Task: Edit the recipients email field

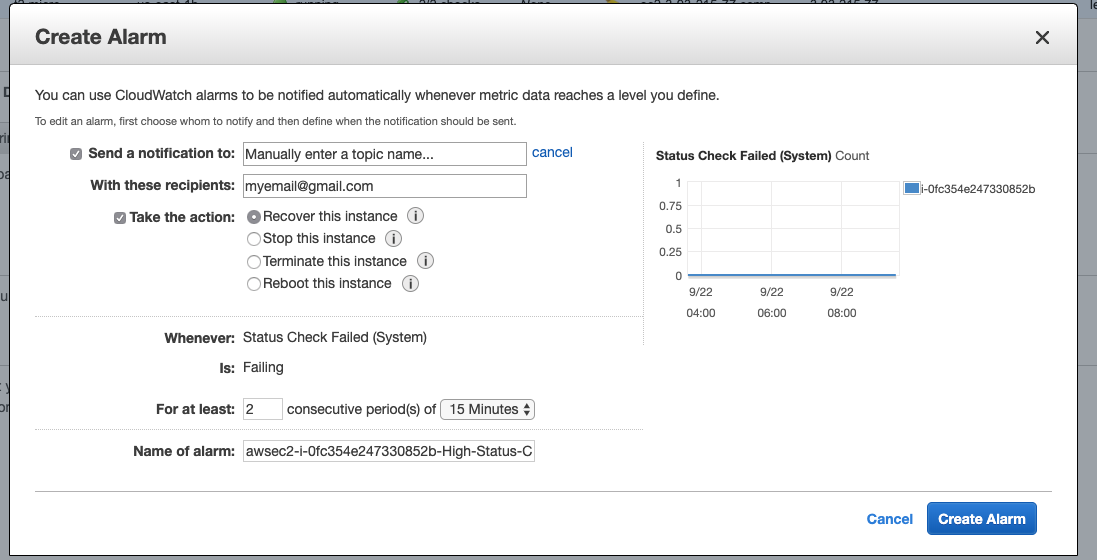Action: click(x=384, y=186)
